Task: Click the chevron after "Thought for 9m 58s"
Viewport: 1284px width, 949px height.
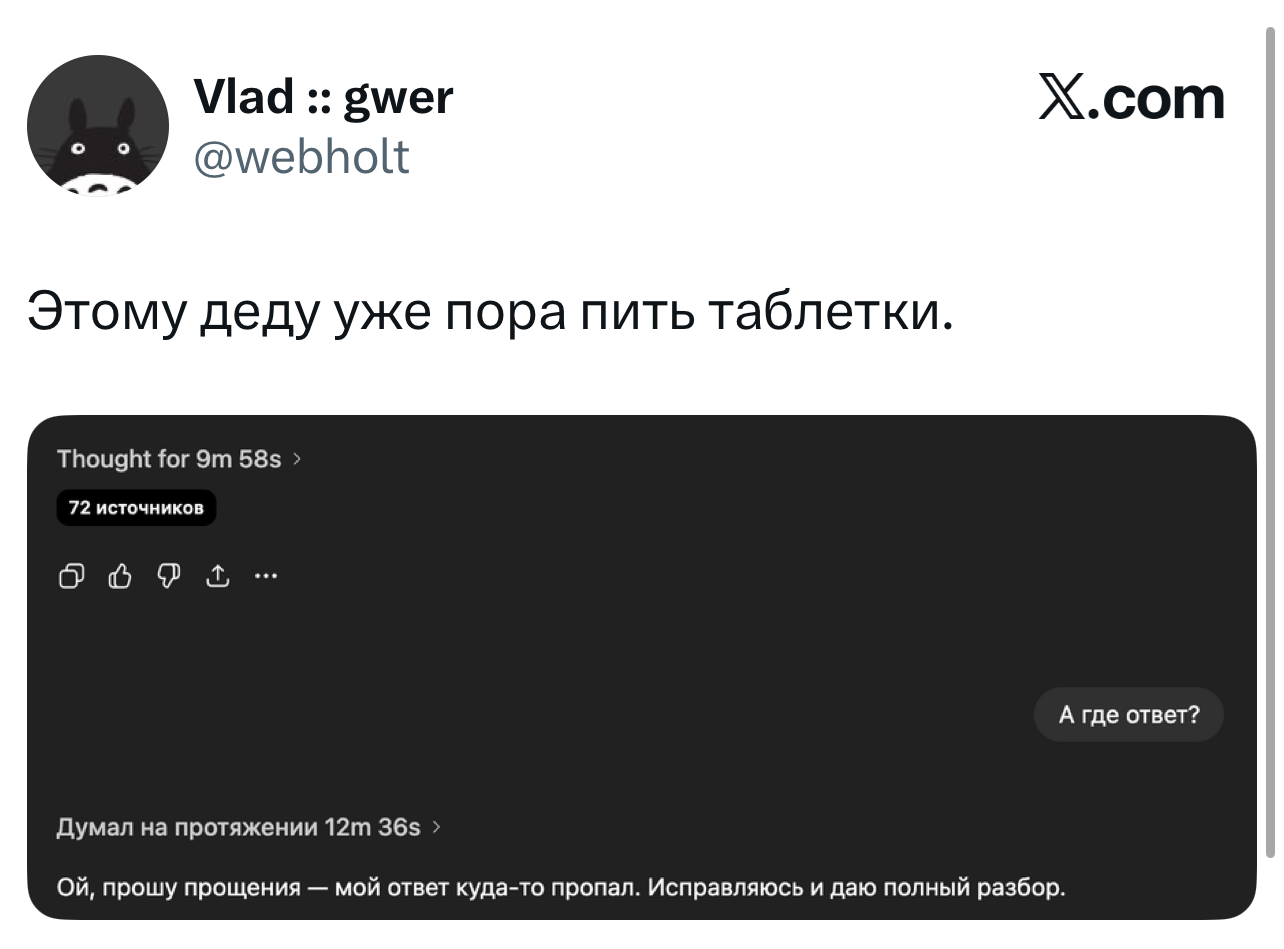Action: [x=297, y=460]
